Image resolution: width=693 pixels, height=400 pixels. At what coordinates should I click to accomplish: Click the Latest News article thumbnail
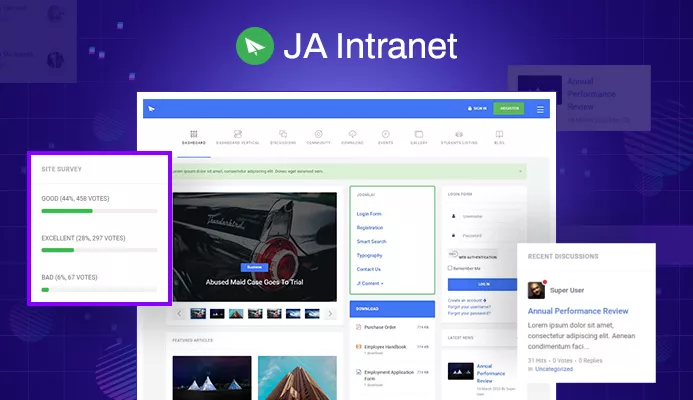pos(461,371)
